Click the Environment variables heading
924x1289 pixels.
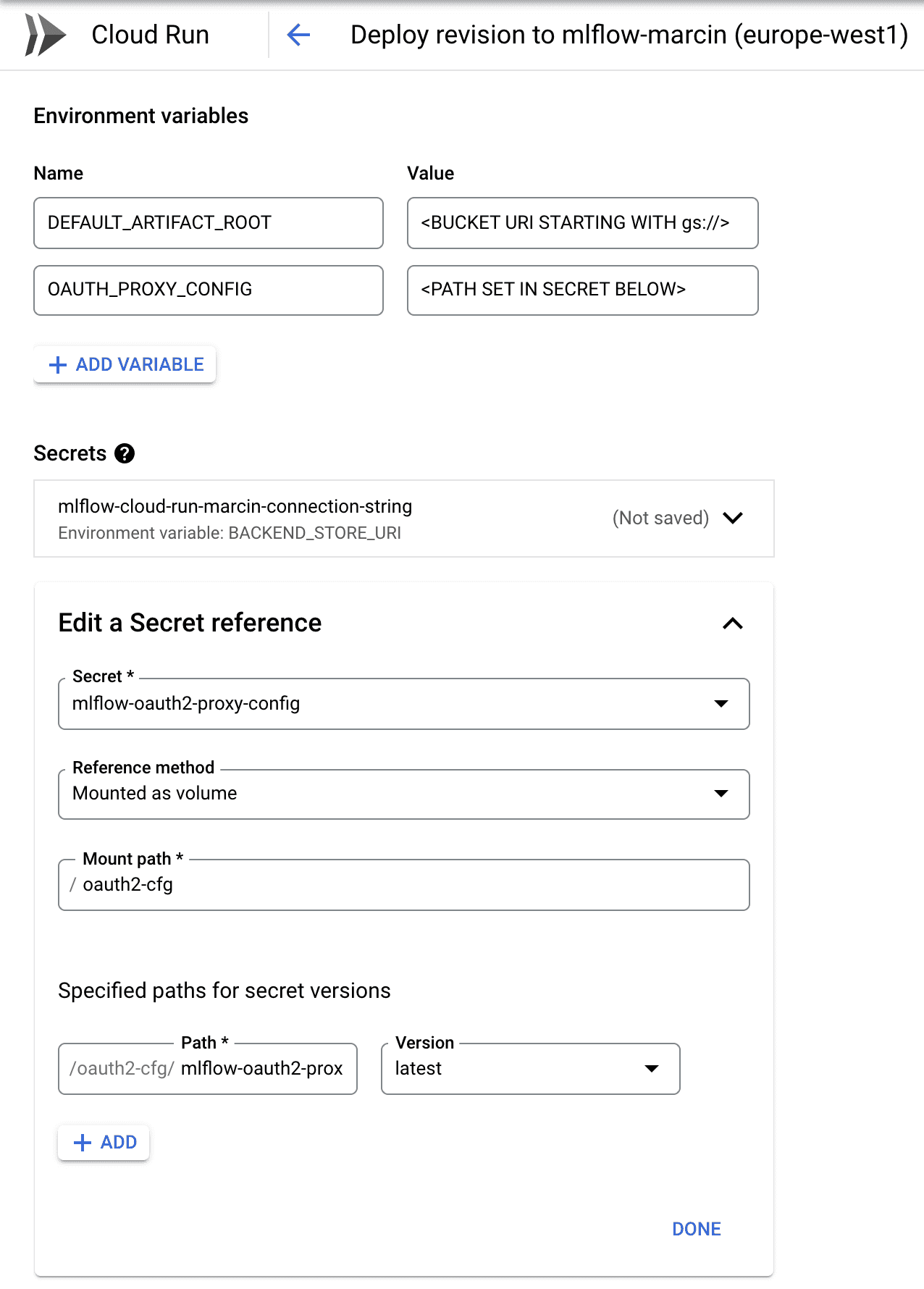[x=141, y=116]
